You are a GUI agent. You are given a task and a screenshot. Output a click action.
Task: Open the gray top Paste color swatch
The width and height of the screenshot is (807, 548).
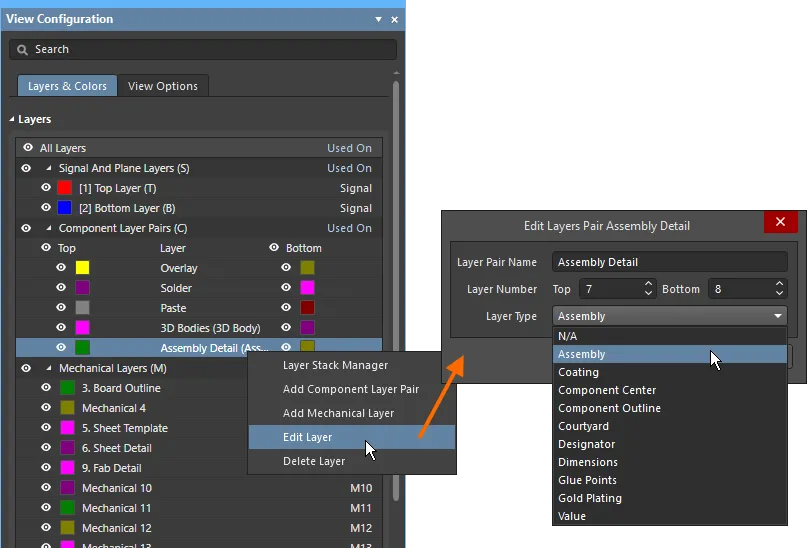point(82,308)
